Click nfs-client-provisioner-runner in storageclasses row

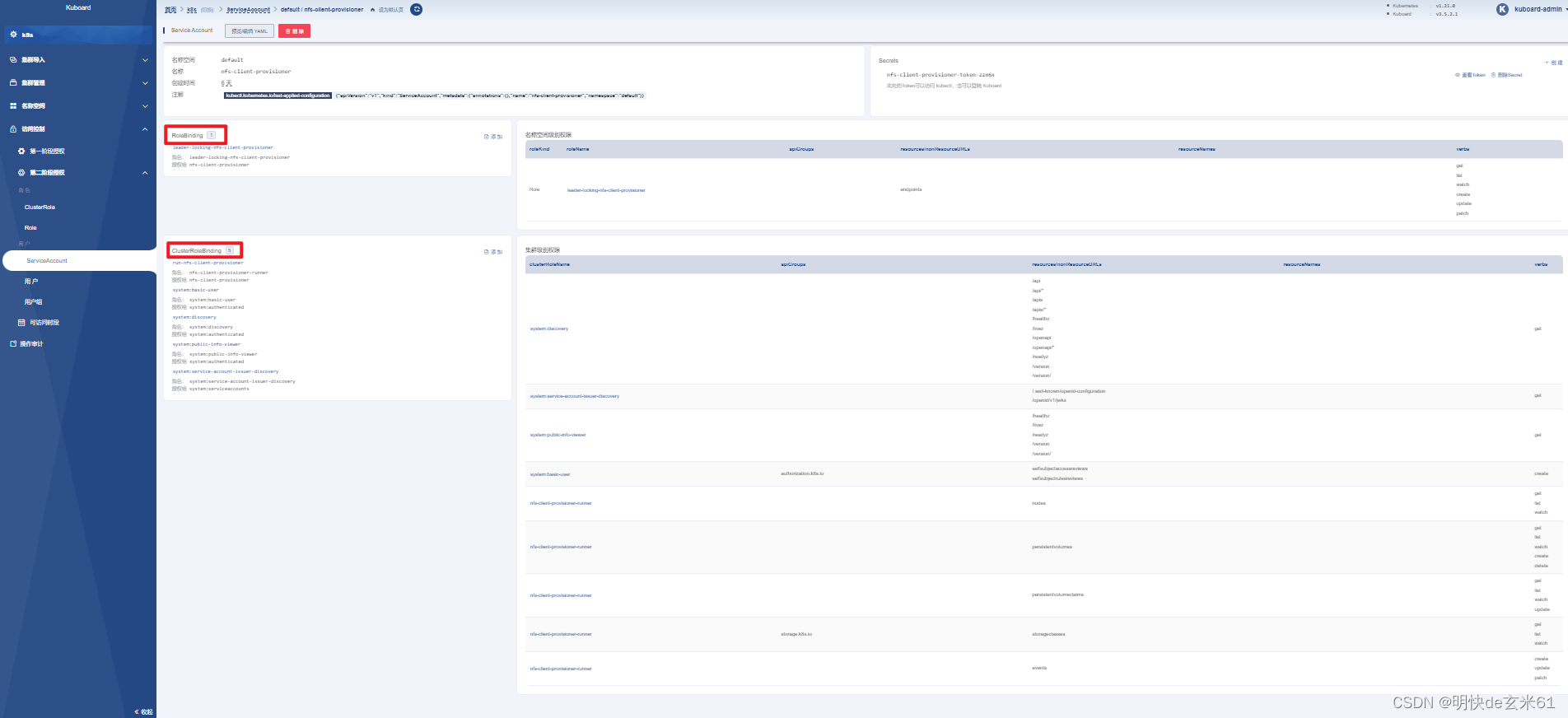pos(561,634)
